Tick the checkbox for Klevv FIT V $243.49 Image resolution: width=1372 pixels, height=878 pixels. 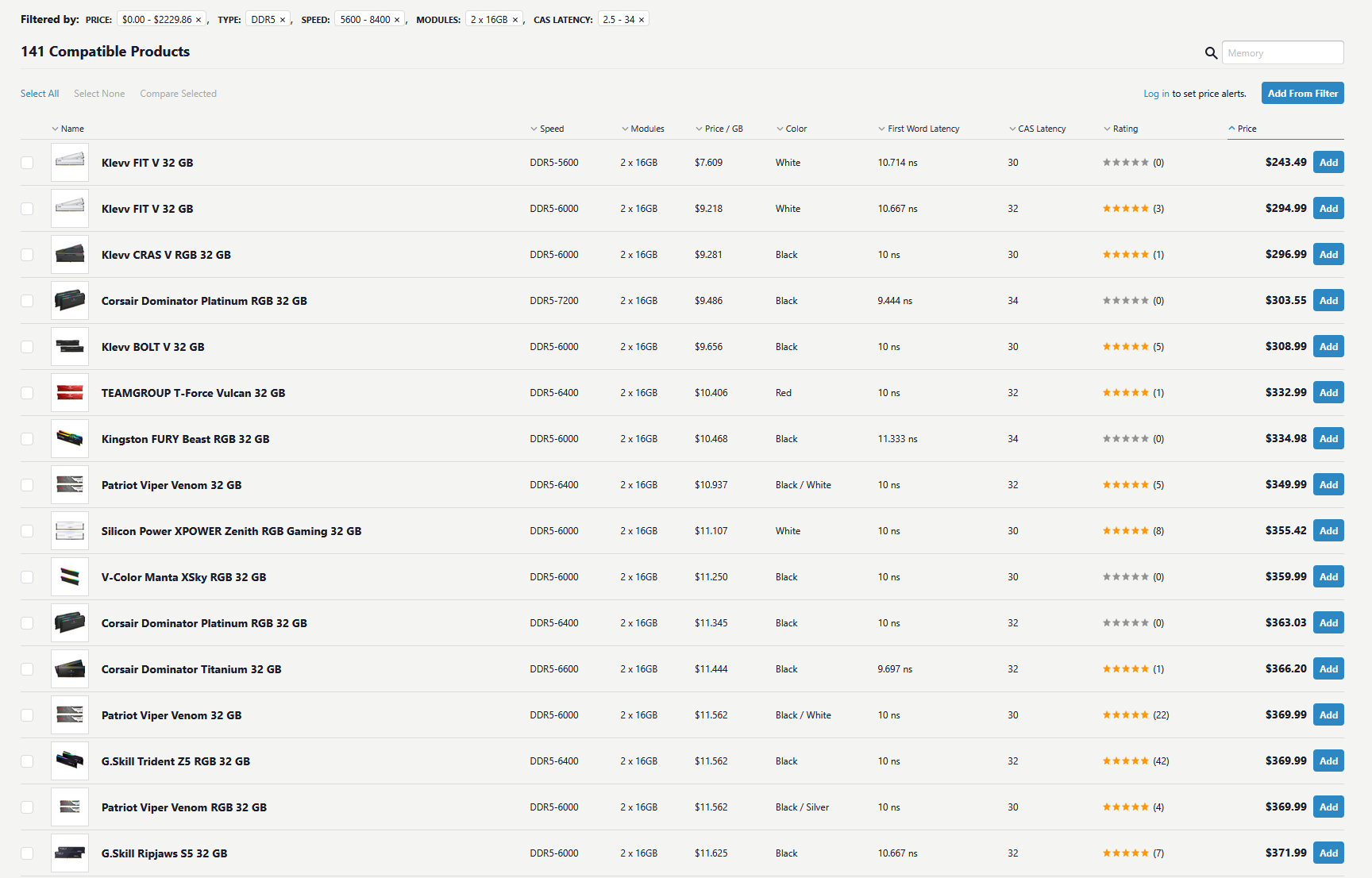pos(27,163)
